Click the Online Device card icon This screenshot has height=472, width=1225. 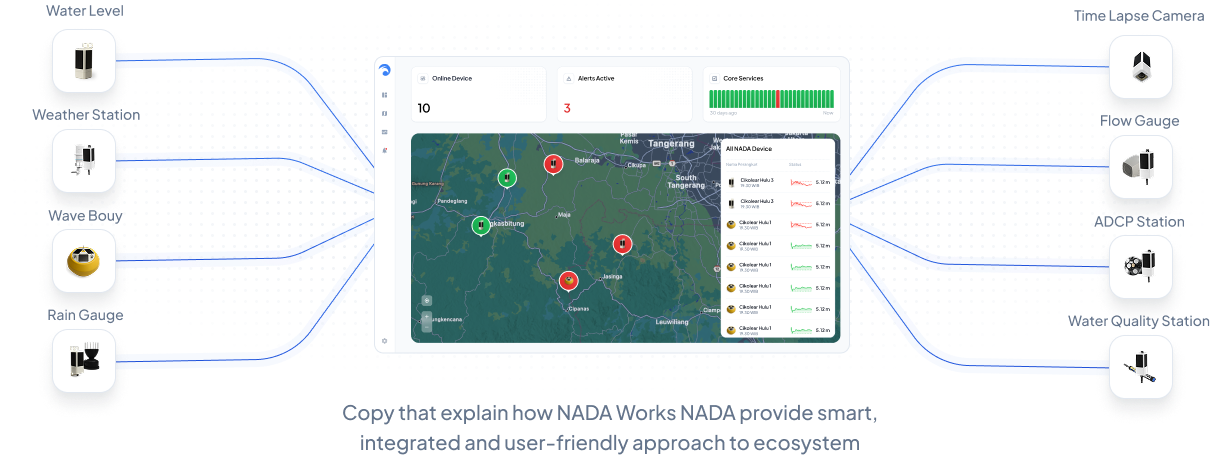423,78
